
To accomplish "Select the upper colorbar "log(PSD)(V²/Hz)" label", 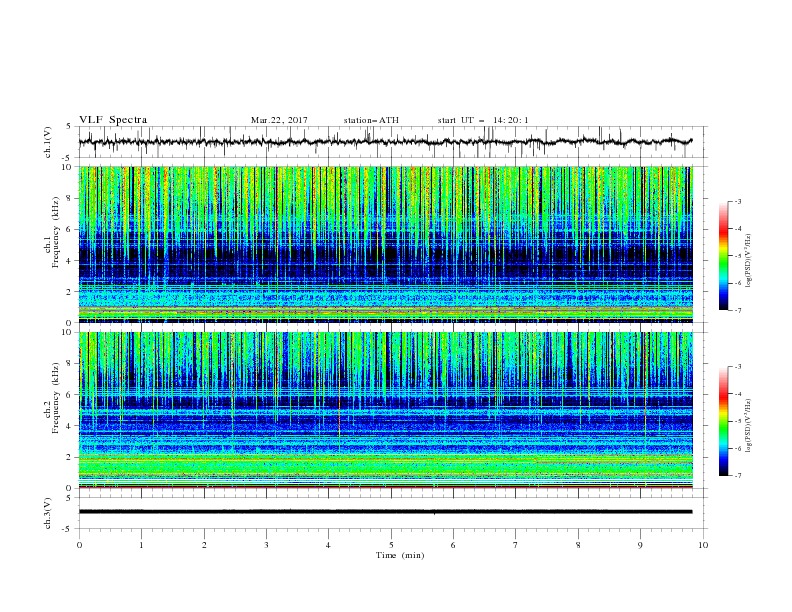I will (x=748, y=261).
